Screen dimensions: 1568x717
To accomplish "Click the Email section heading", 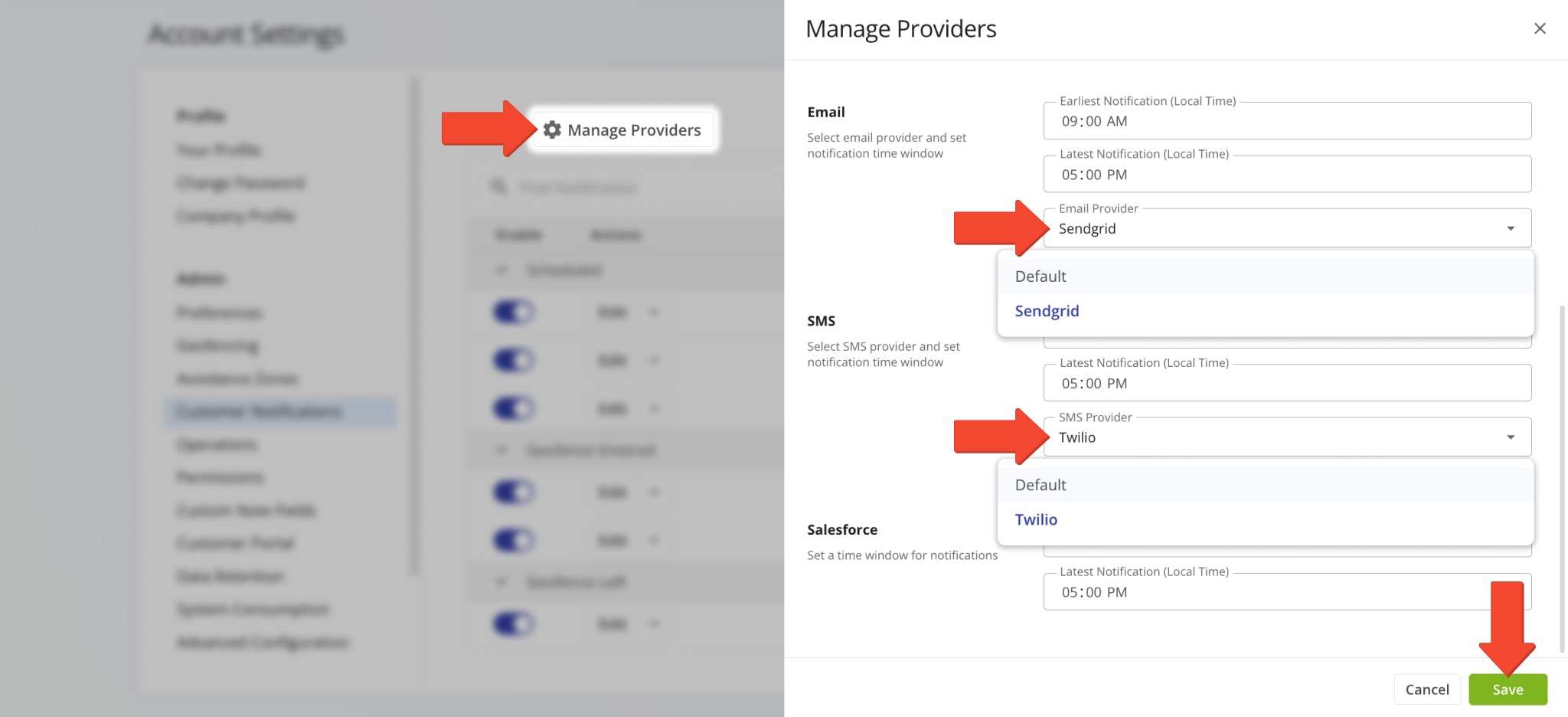I will pyautogui.click(x=826, y=112).
